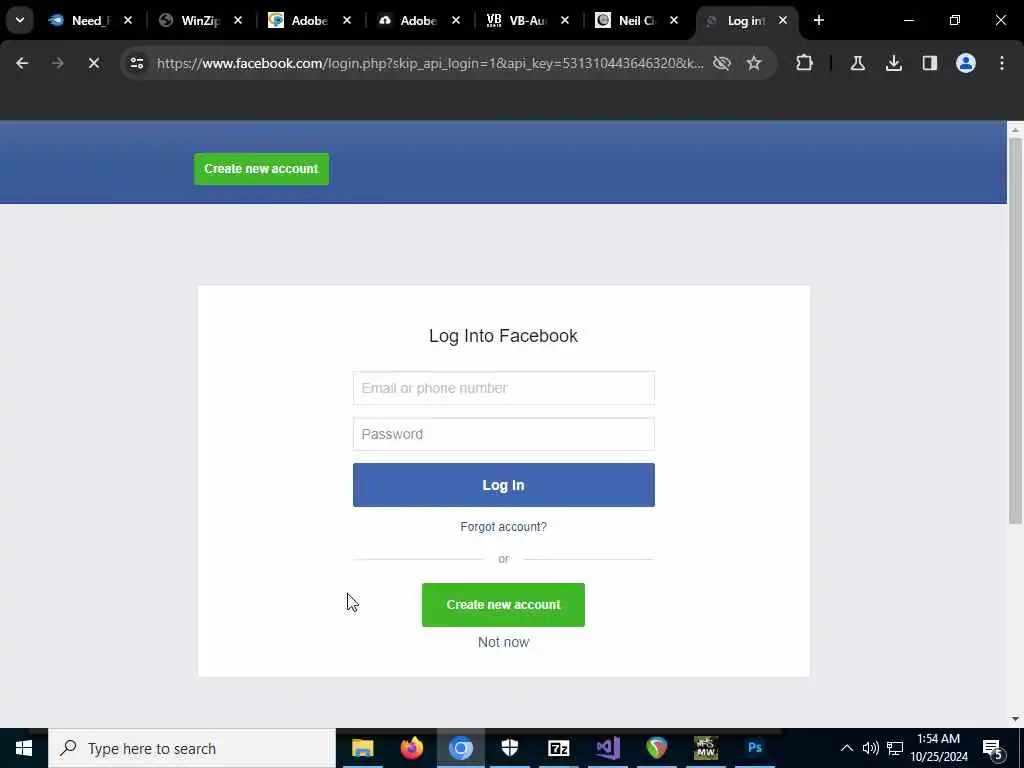Open Windows Security shield taskbar icon

(509, 748)
